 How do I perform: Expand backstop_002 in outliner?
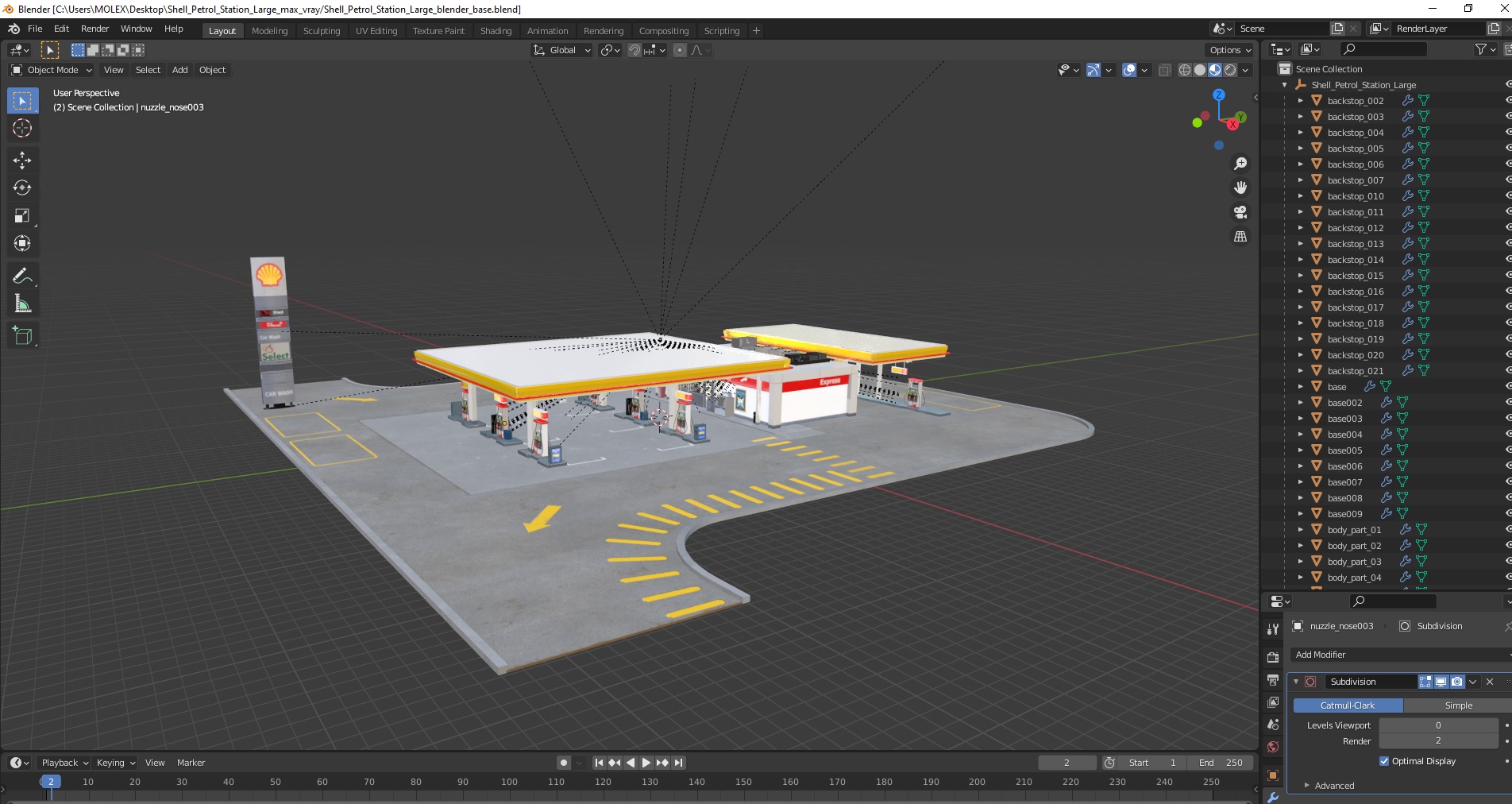coord(1300,101)
